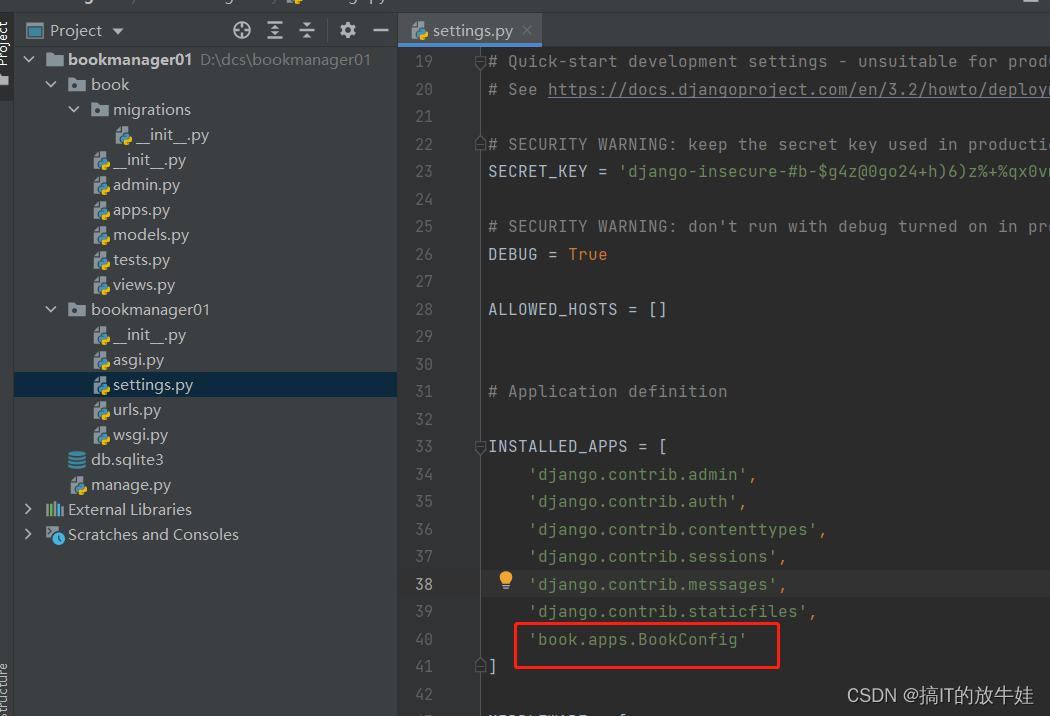
Task: Click the Scratches and Consoles icon
Action: [x=55, y=534]
